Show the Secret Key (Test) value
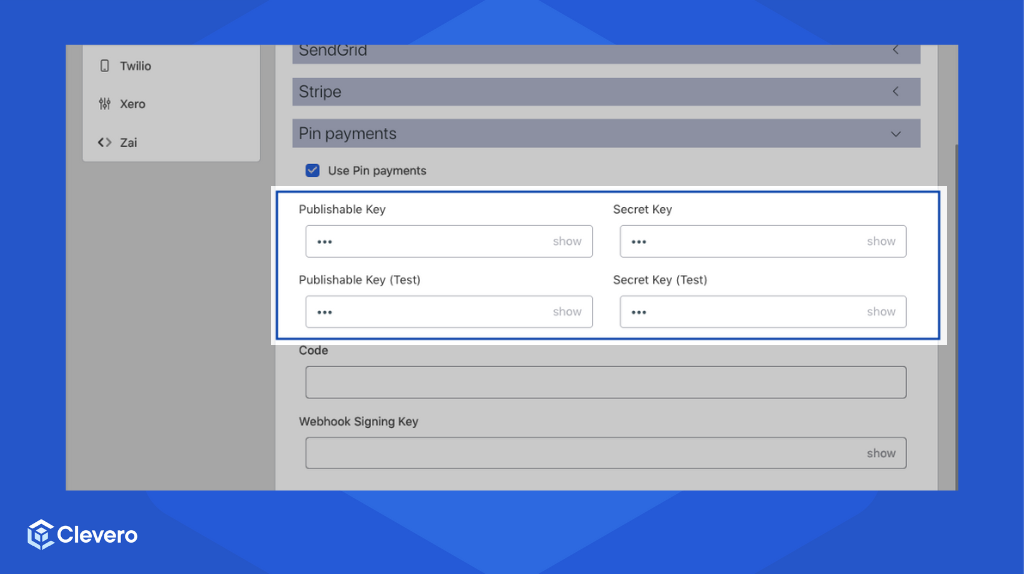 pos(881,312)
